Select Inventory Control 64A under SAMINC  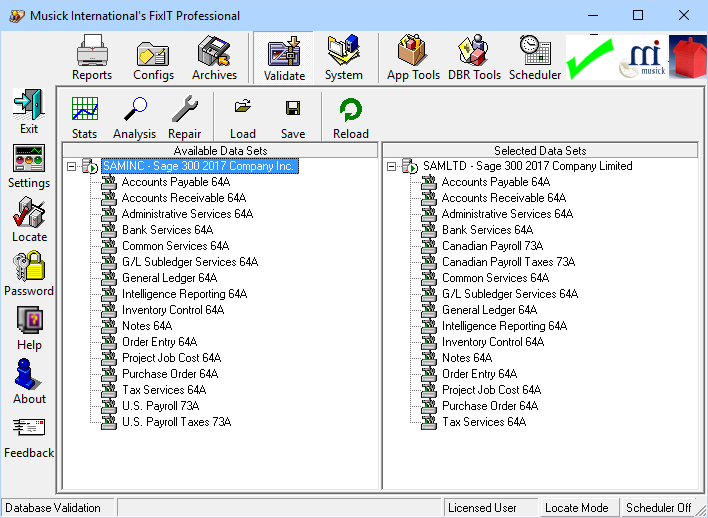pos(173,310)
